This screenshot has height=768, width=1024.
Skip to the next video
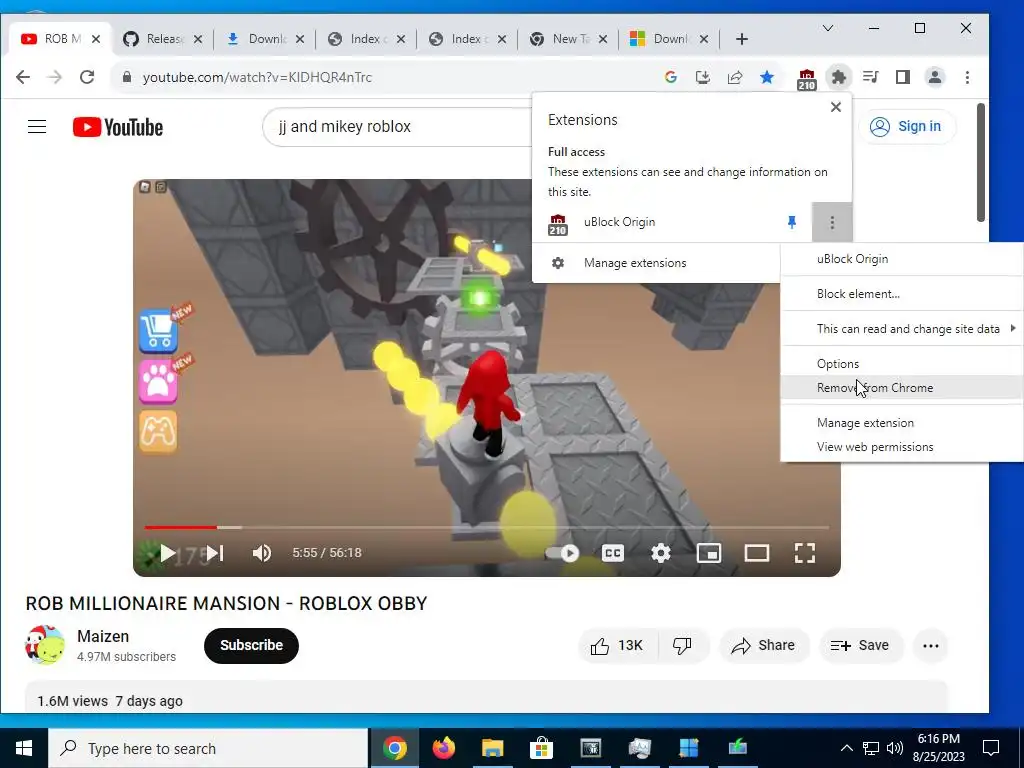(x=215, y=553)
